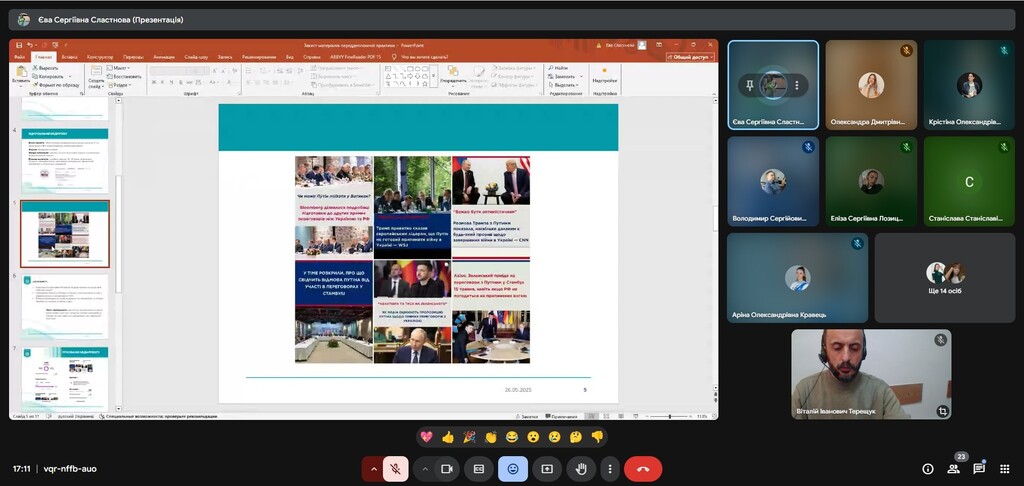Open the meeting chat panel
The height and width of the screenshot is (486, 1024).
(979, 468)
